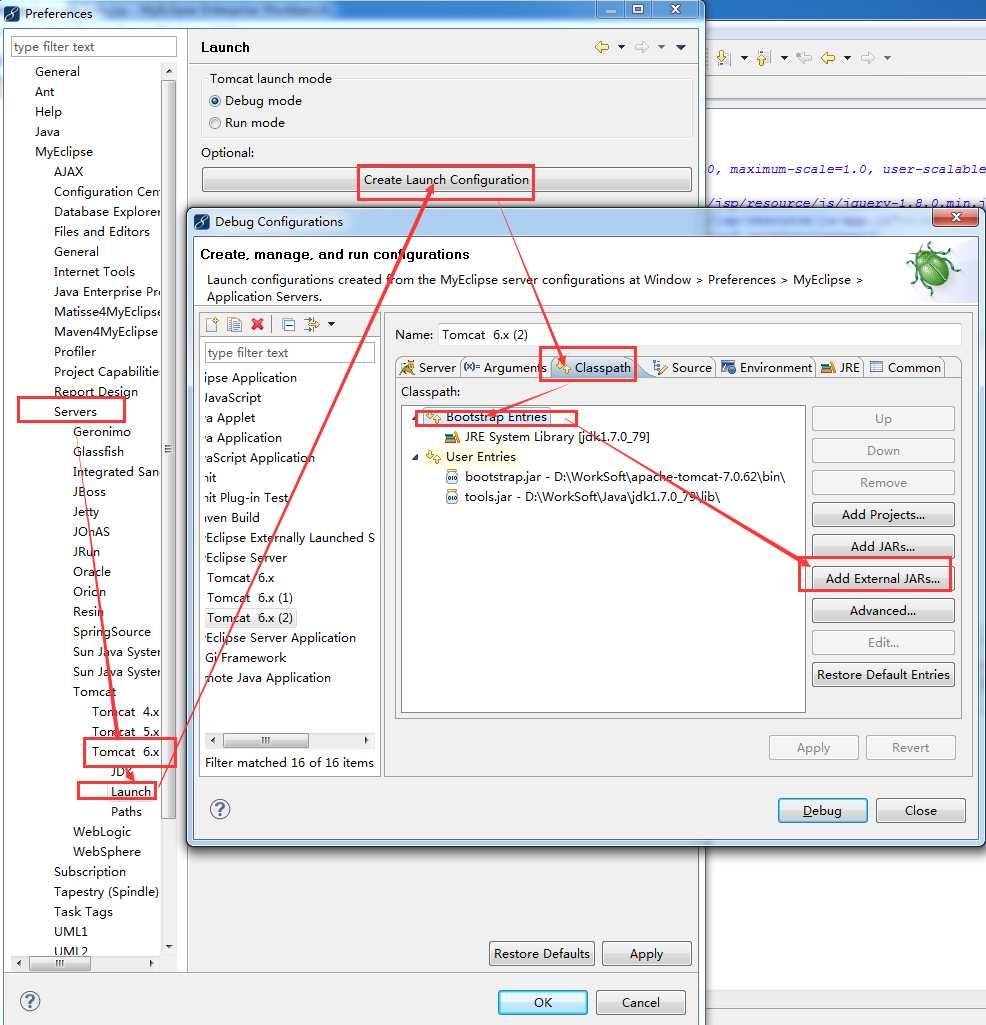
Task: Click tools.jar file icon
Action: [x=452, y=497]
